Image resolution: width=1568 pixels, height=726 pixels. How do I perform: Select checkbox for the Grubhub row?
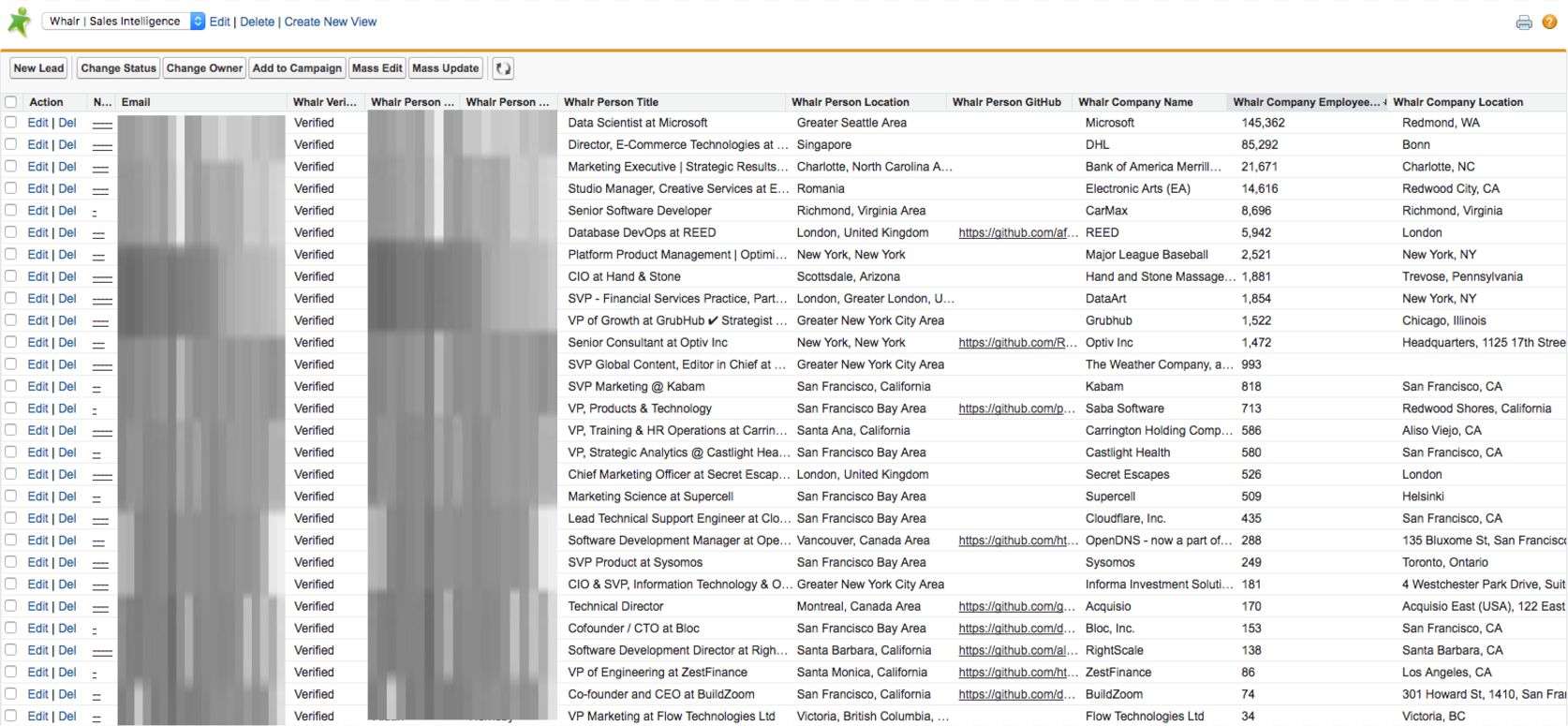(11, 320)
